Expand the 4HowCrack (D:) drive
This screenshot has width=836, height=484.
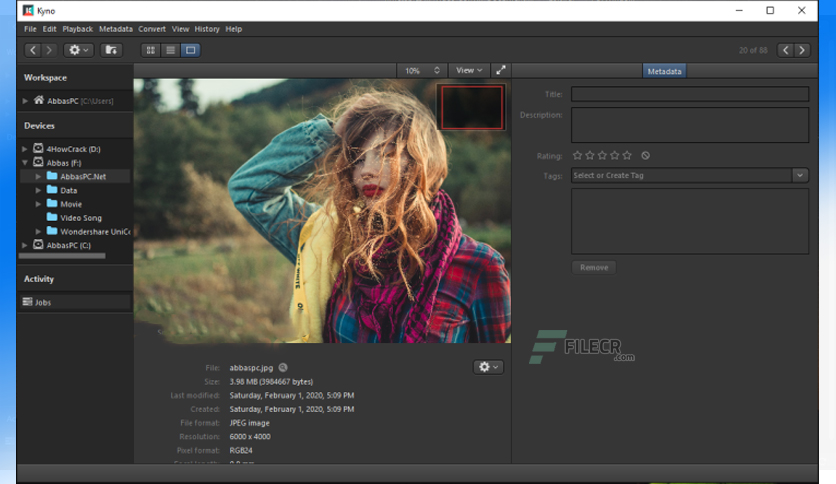click(25, 149)
